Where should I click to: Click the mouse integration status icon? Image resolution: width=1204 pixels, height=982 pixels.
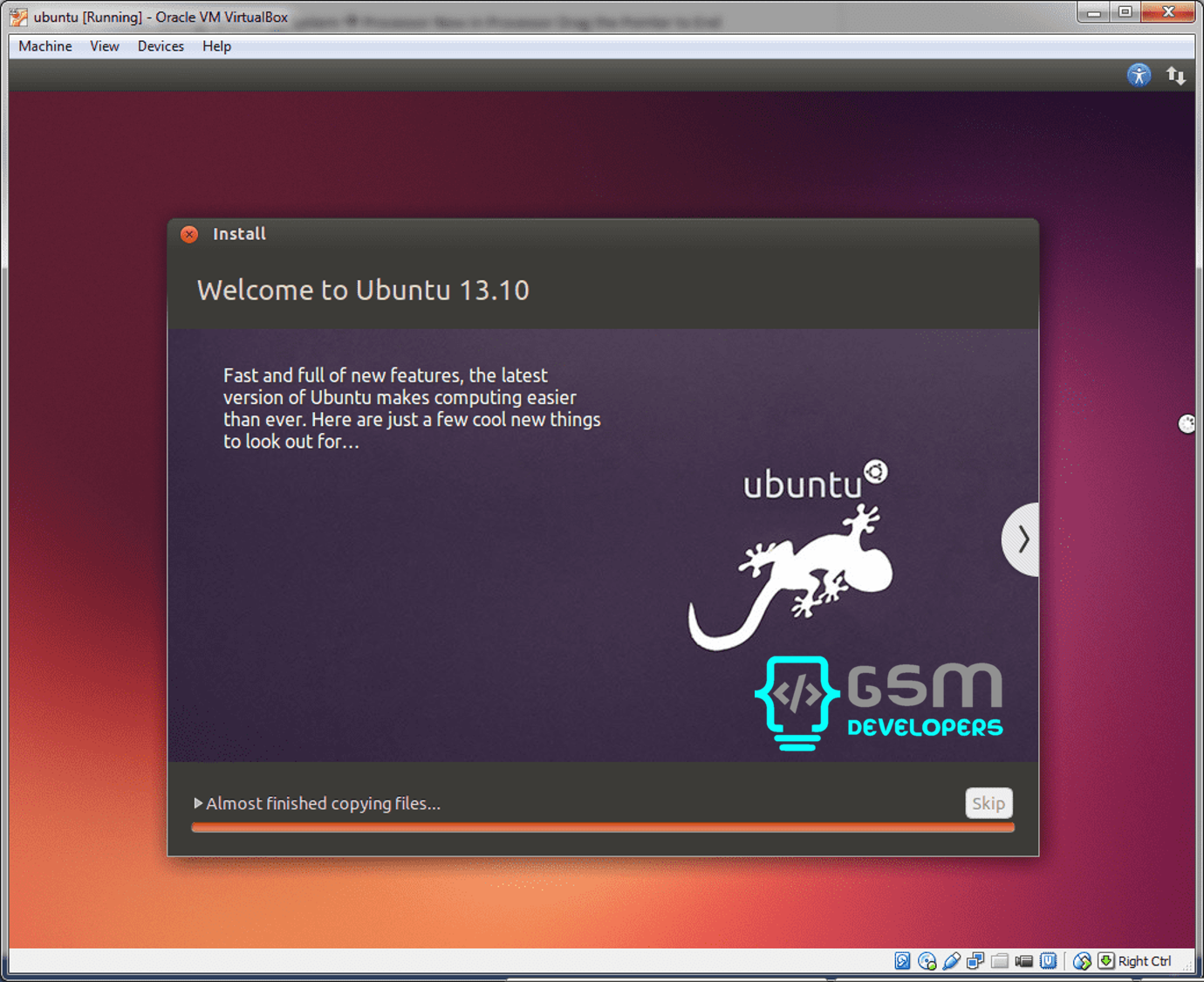pyautogui.click(x=1082, y=961)
